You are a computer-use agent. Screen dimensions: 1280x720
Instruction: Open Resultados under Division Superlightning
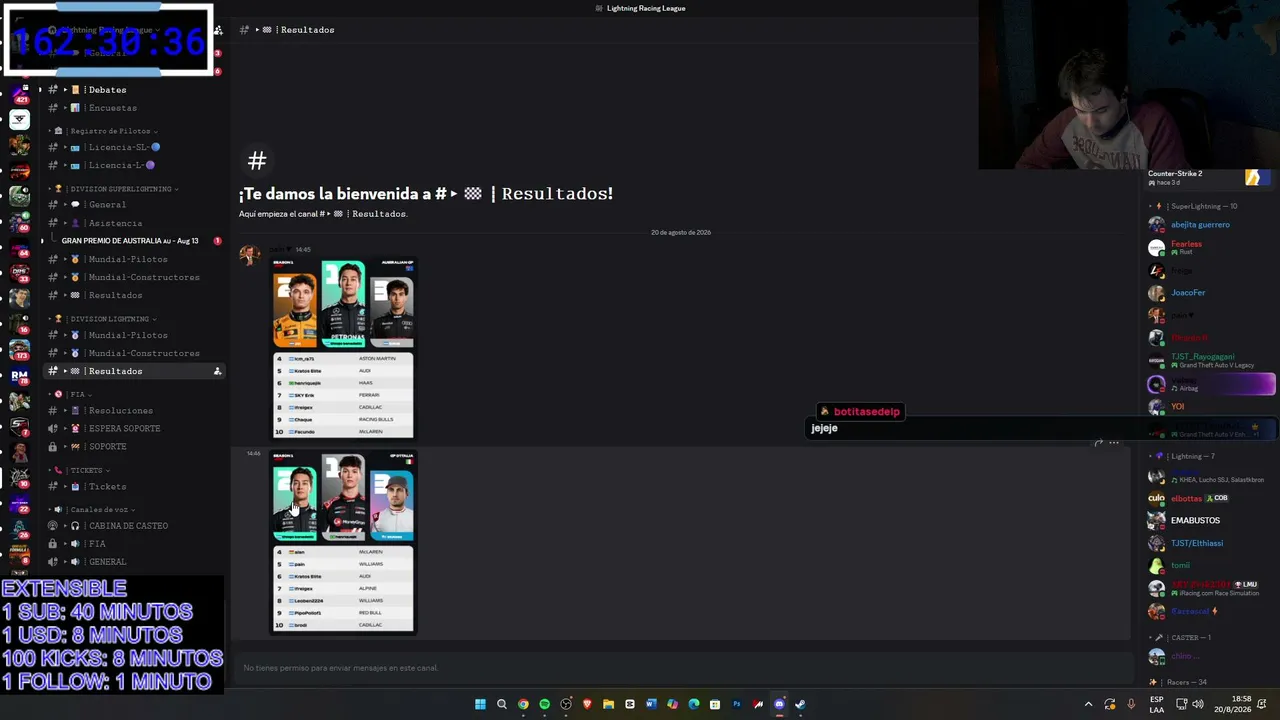point(133,295)
